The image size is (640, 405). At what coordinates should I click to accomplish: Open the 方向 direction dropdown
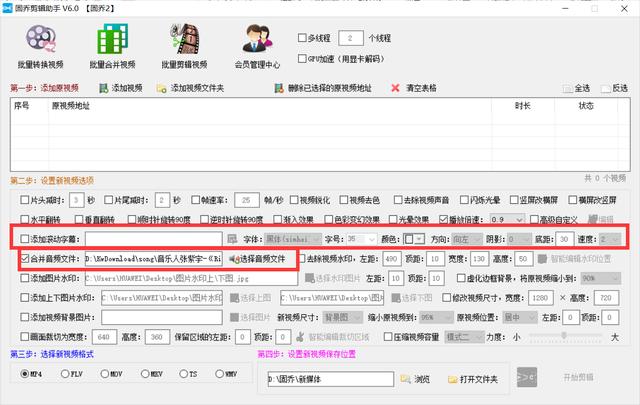(467, 239)
